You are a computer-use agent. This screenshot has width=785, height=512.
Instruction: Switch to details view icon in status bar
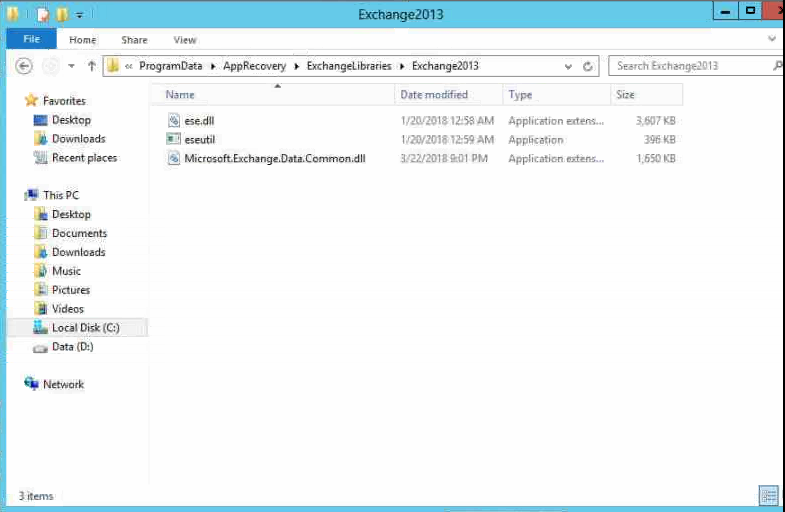[768, 496]
